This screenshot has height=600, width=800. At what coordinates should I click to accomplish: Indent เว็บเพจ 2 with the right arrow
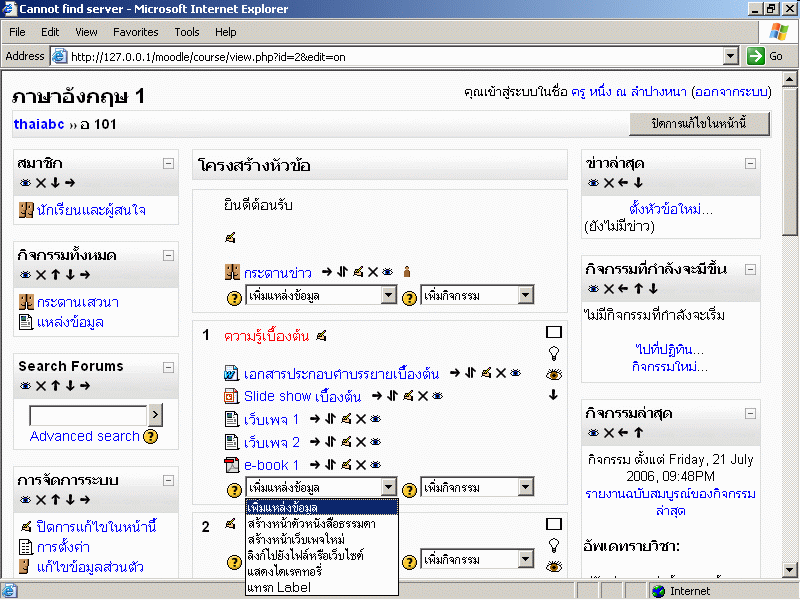tap(314, 442)
